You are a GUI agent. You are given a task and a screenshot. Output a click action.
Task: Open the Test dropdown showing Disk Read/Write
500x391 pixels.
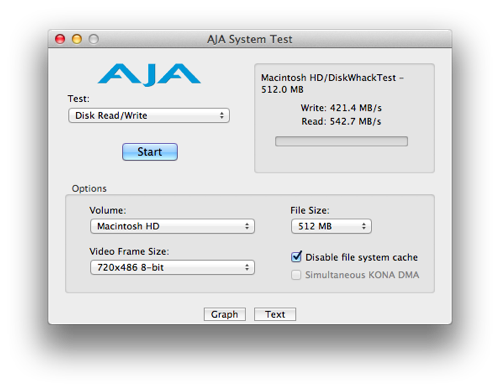click(x=149, y=116)
